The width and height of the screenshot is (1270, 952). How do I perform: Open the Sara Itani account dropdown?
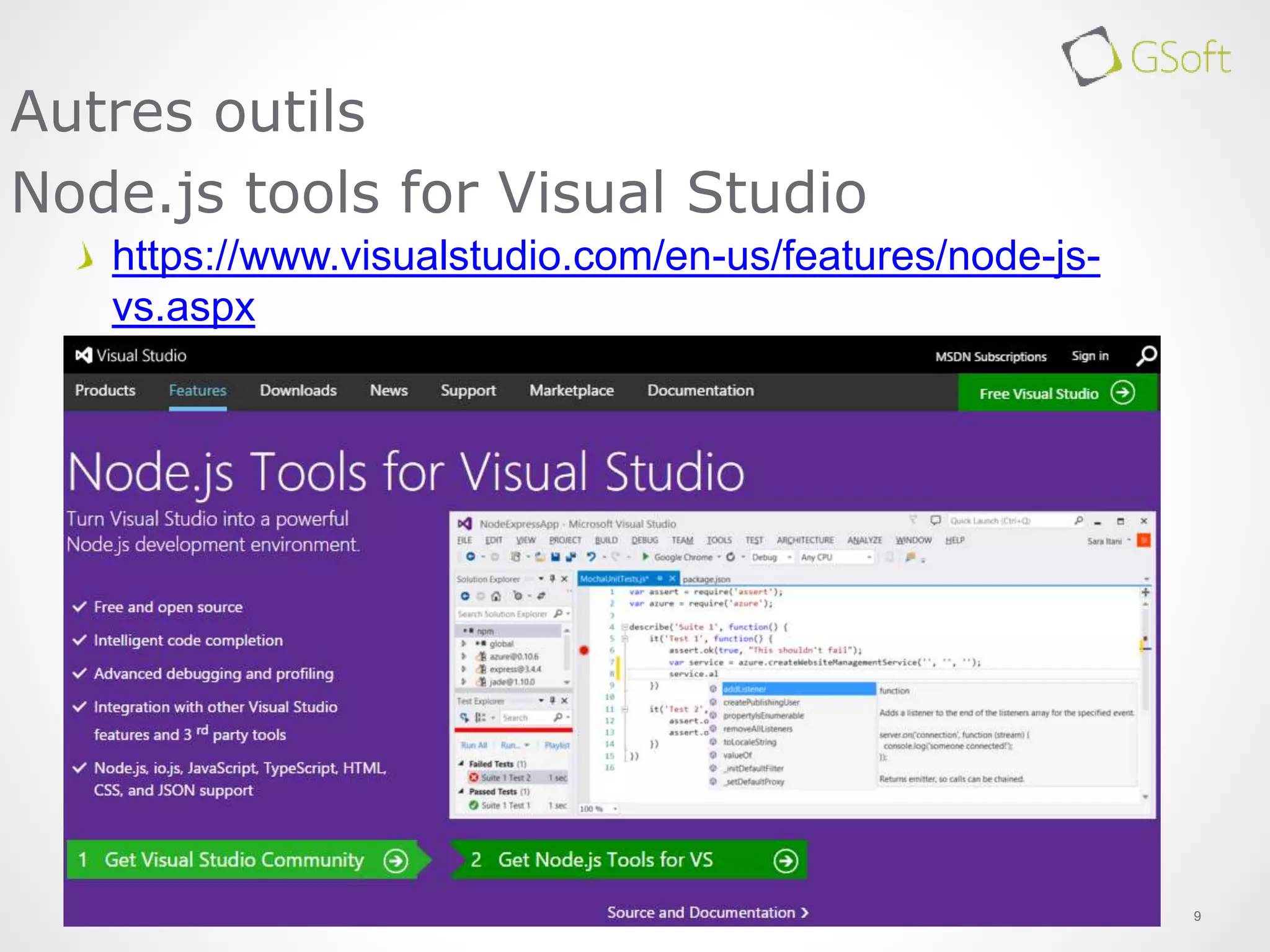coord(1109,541)
